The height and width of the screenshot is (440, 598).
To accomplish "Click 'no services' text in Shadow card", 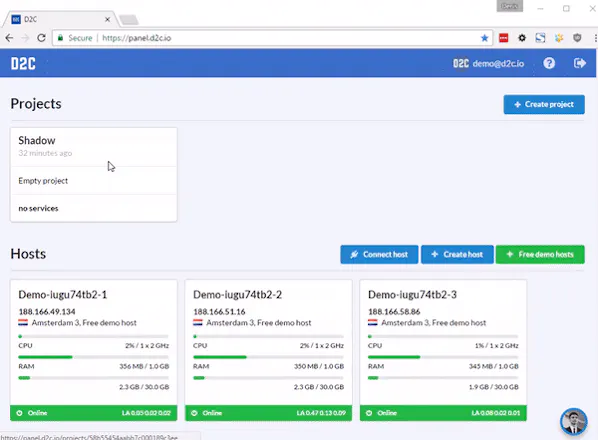I will click(x=38, y=208).
